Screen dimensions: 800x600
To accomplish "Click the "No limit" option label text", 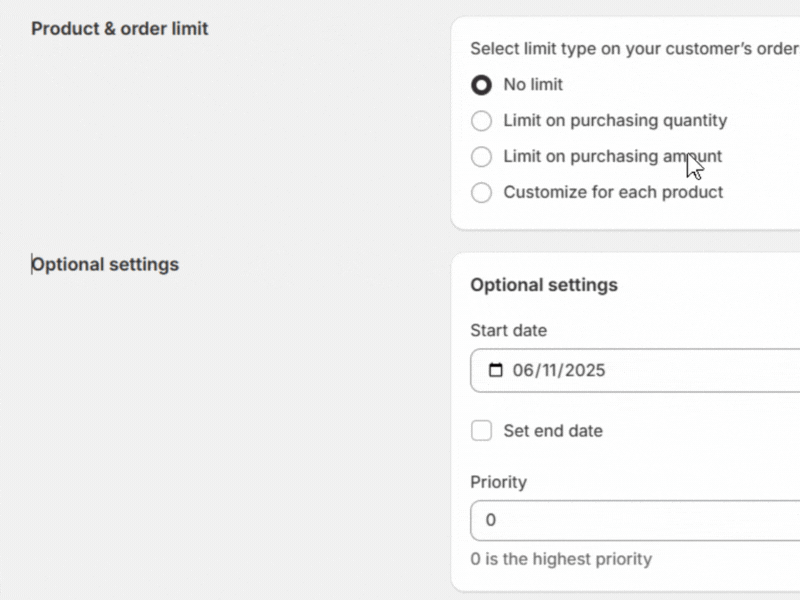I will tap(532, 85).
